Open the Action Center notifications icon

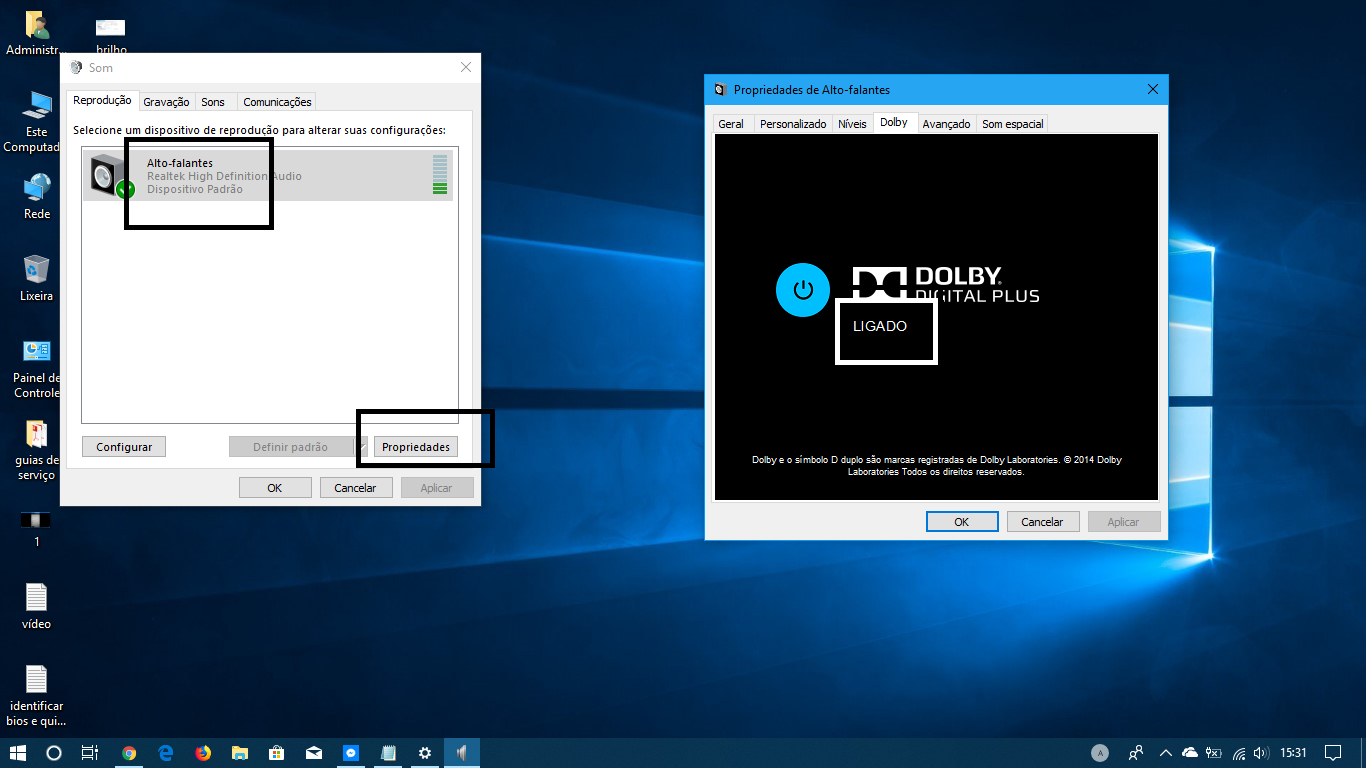(x=1333, y=753)
